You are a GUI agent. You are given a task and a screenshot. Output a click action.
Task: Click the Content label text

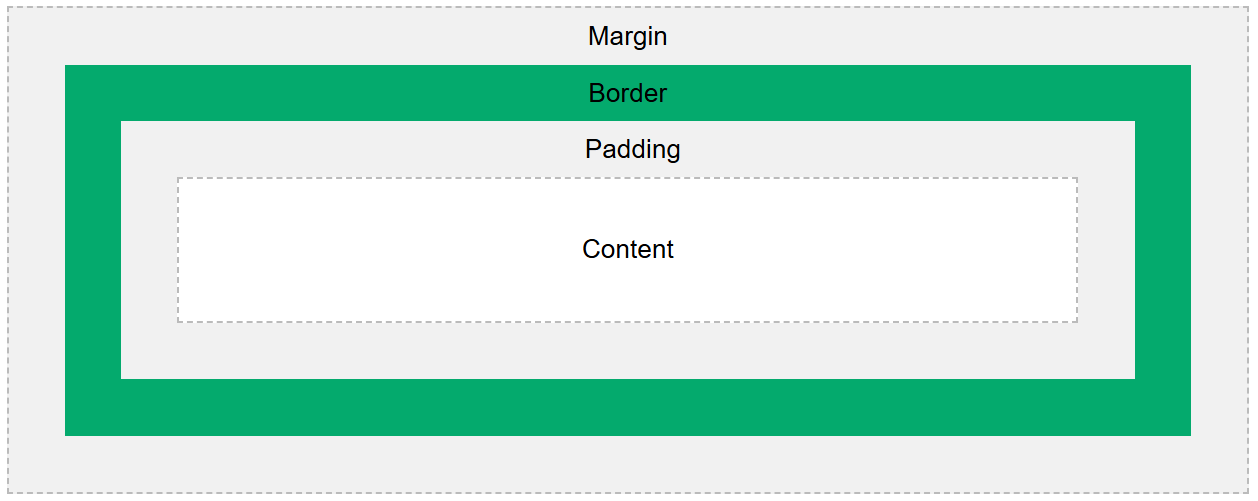[627, 249]
